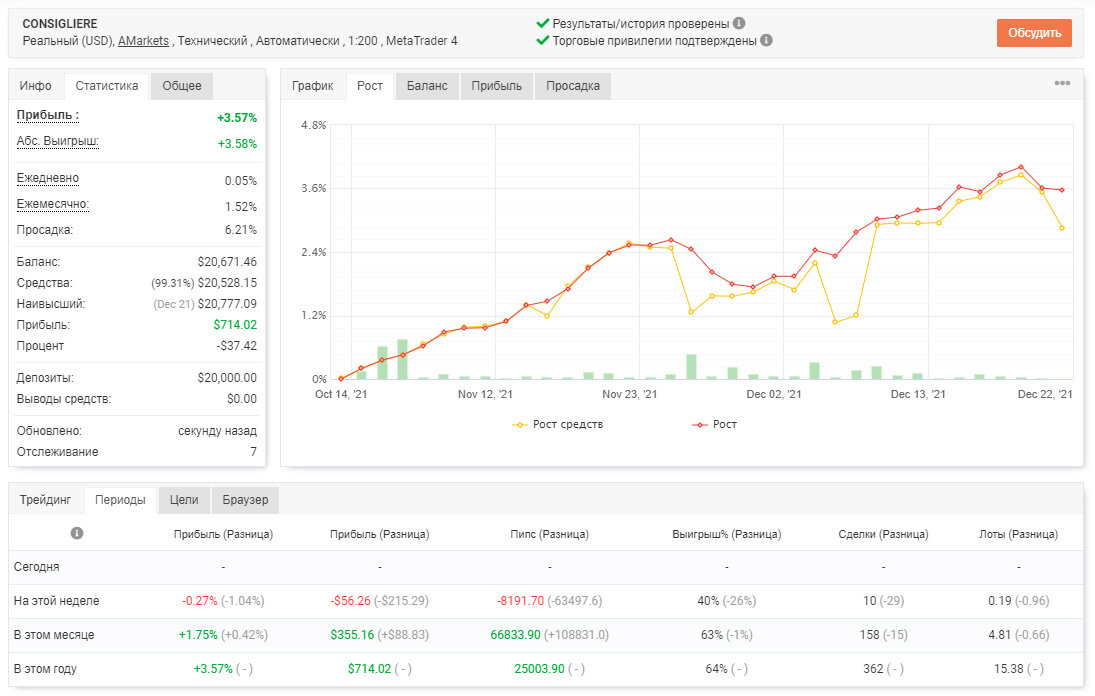
Task: Toggle the Рост средств legend series
Action: [557, 424]
